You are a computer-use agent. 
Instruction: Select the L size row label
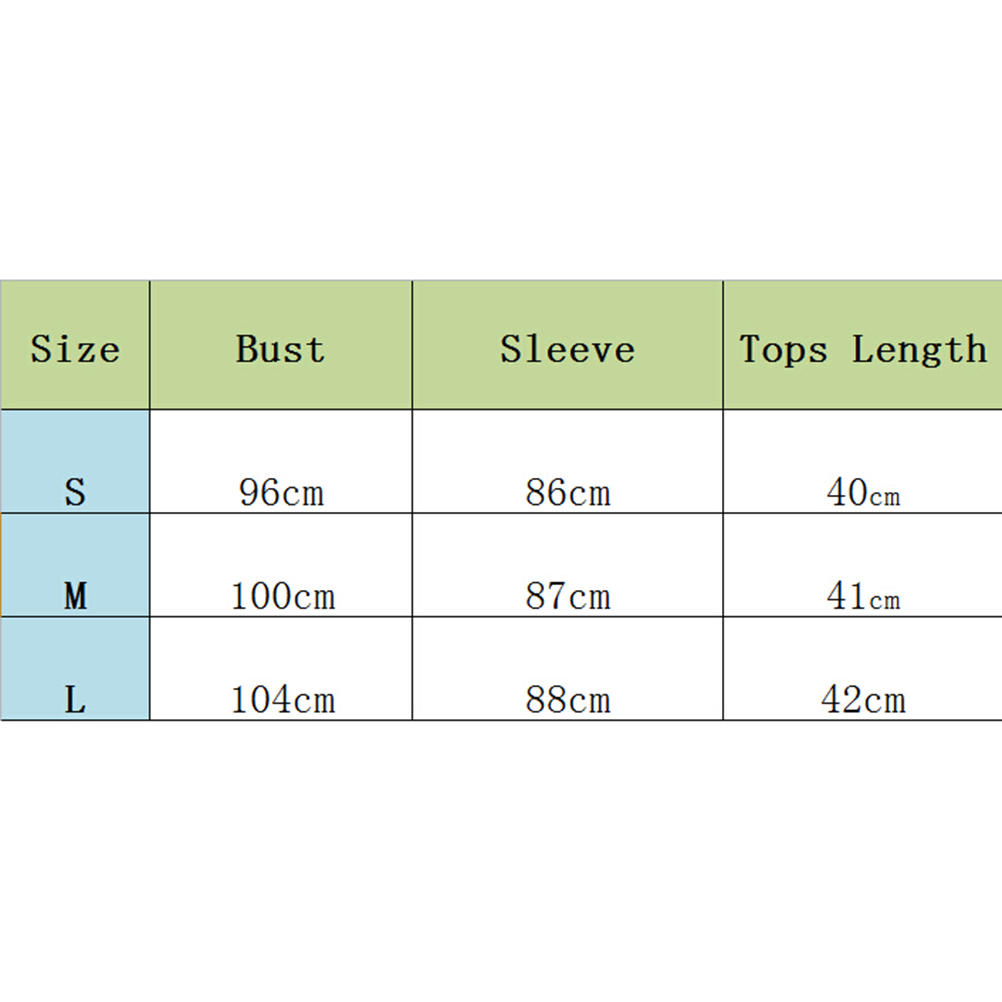75,700
